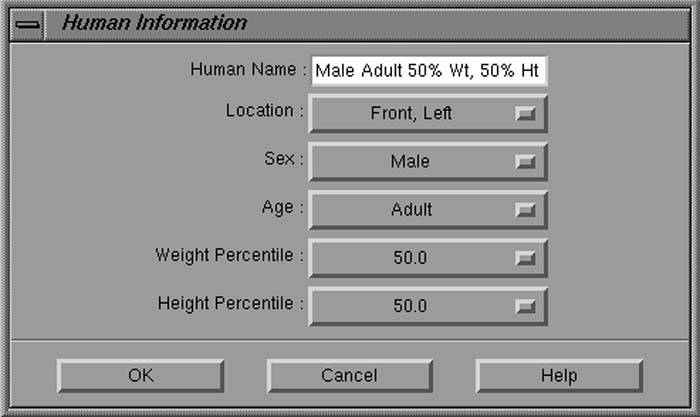Confirm the dialog with the OK button
The width and height of the screenshot is (700, 417).
point(140,376)
